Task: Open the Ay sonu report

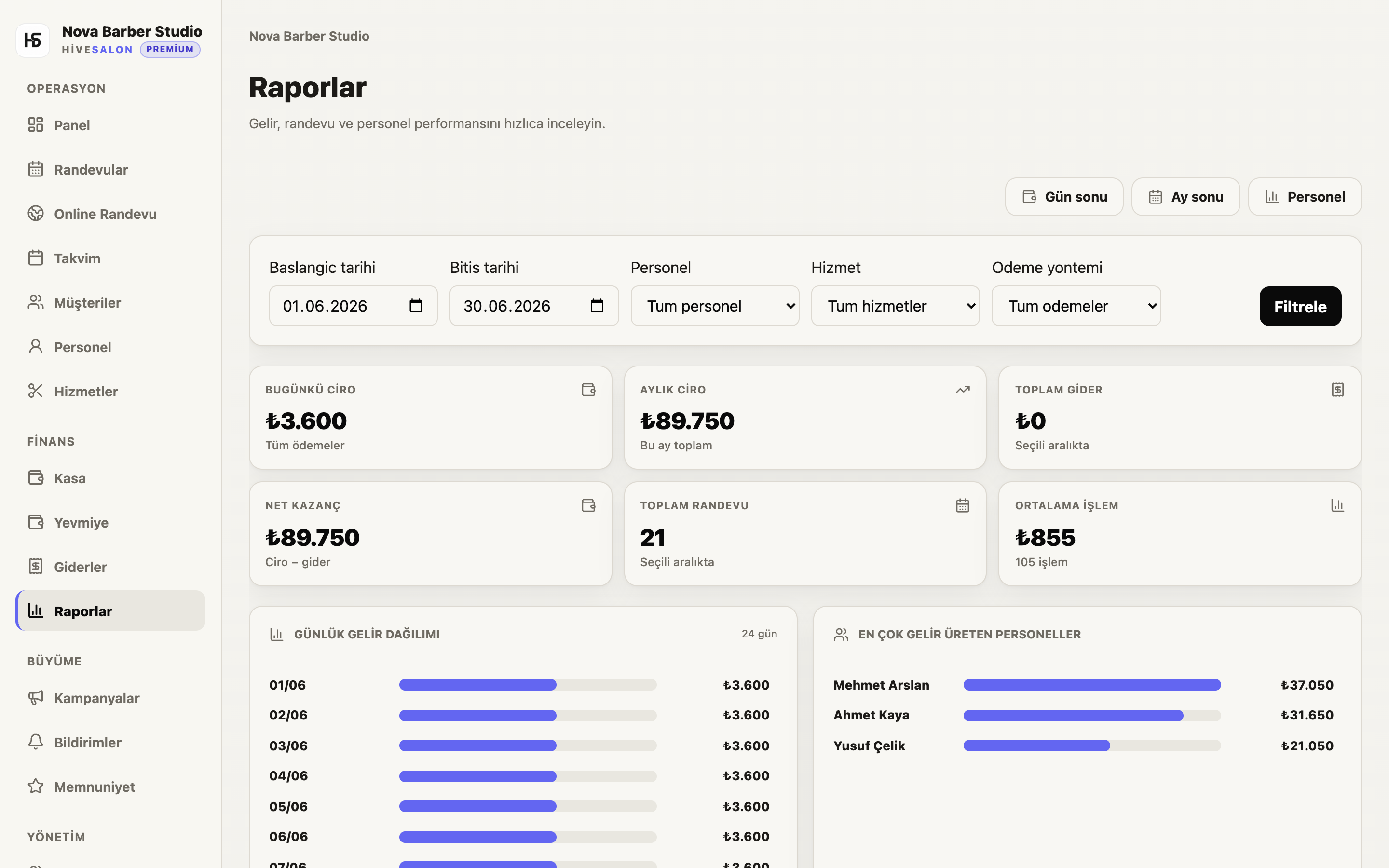Action: (x=1185, y=197)
